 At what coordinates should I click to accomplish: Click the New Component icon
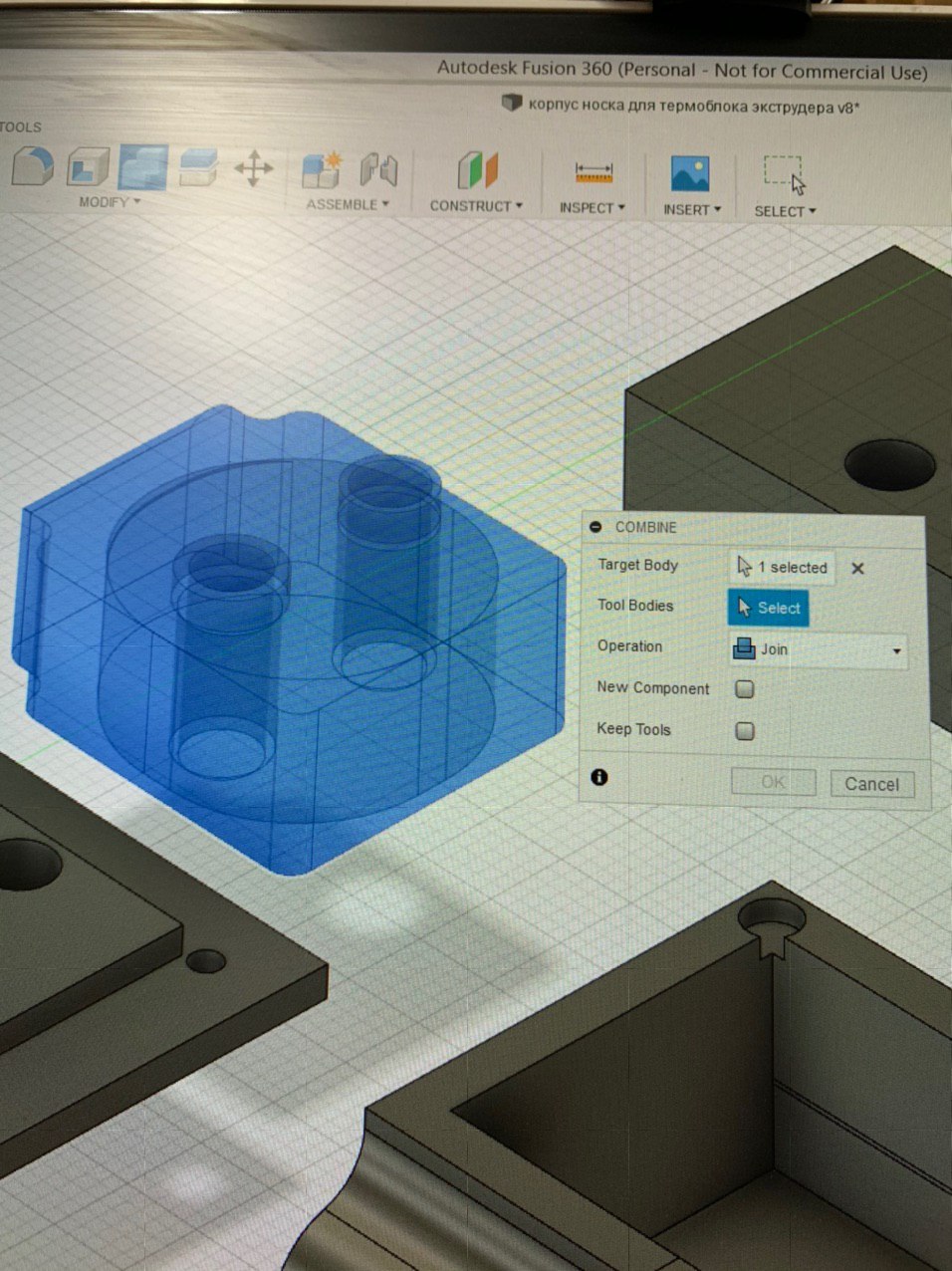(x=321, y=170)
